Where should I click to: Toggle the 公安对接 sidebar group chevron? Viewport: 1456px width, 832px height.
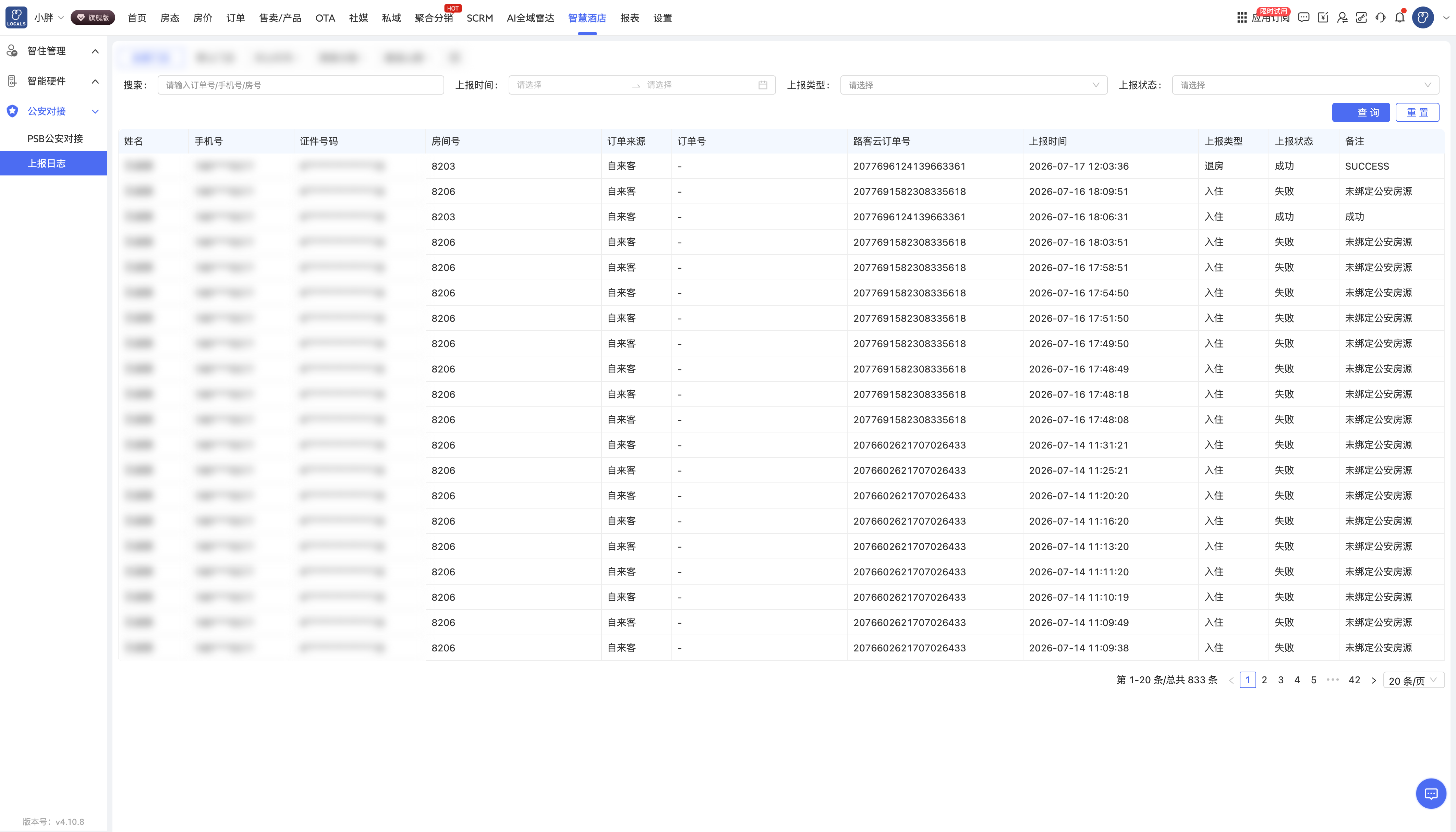pyautogui.click(x=95, y=111)
